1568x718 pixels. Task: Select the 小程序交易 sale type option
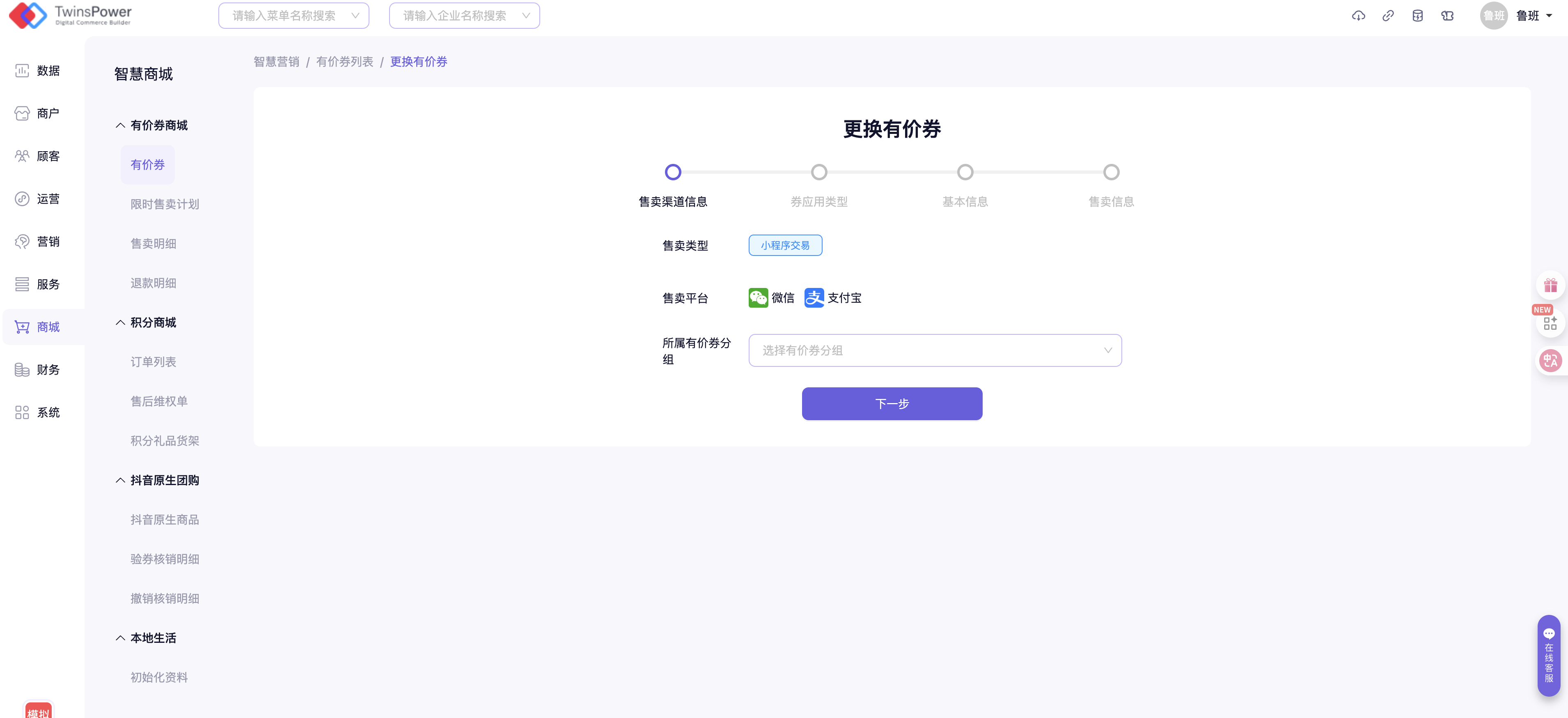[x=784, y=245]
